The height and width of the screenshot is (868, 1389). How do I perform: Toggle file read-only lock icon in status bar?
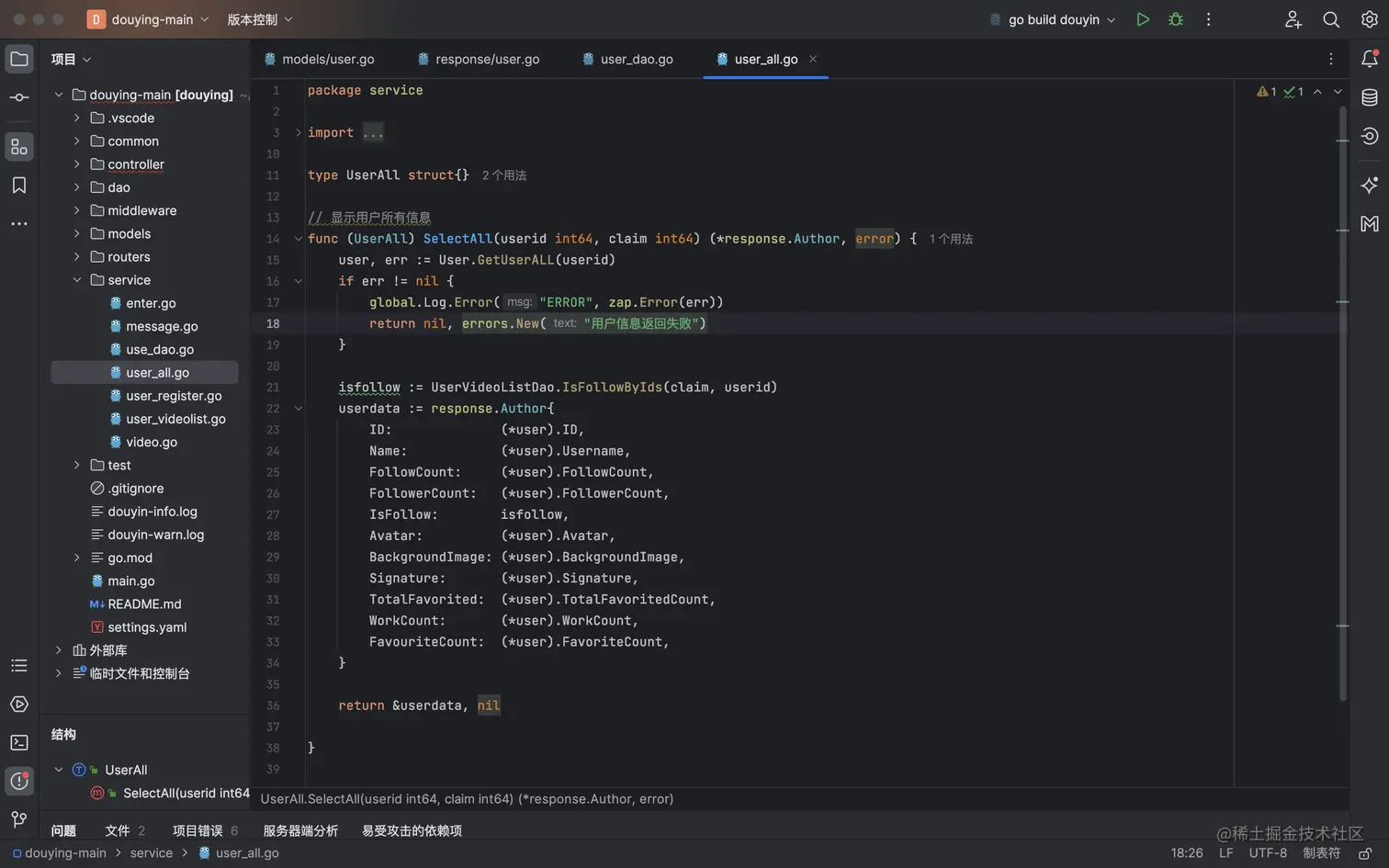1366,853
